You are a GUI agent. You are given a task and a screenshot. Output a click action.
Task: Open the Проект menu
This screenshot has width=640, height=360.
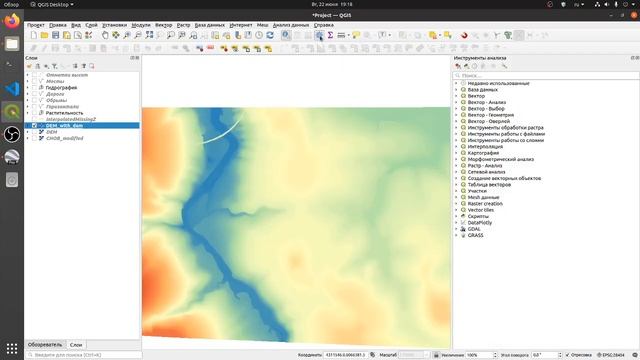(36, 25)
